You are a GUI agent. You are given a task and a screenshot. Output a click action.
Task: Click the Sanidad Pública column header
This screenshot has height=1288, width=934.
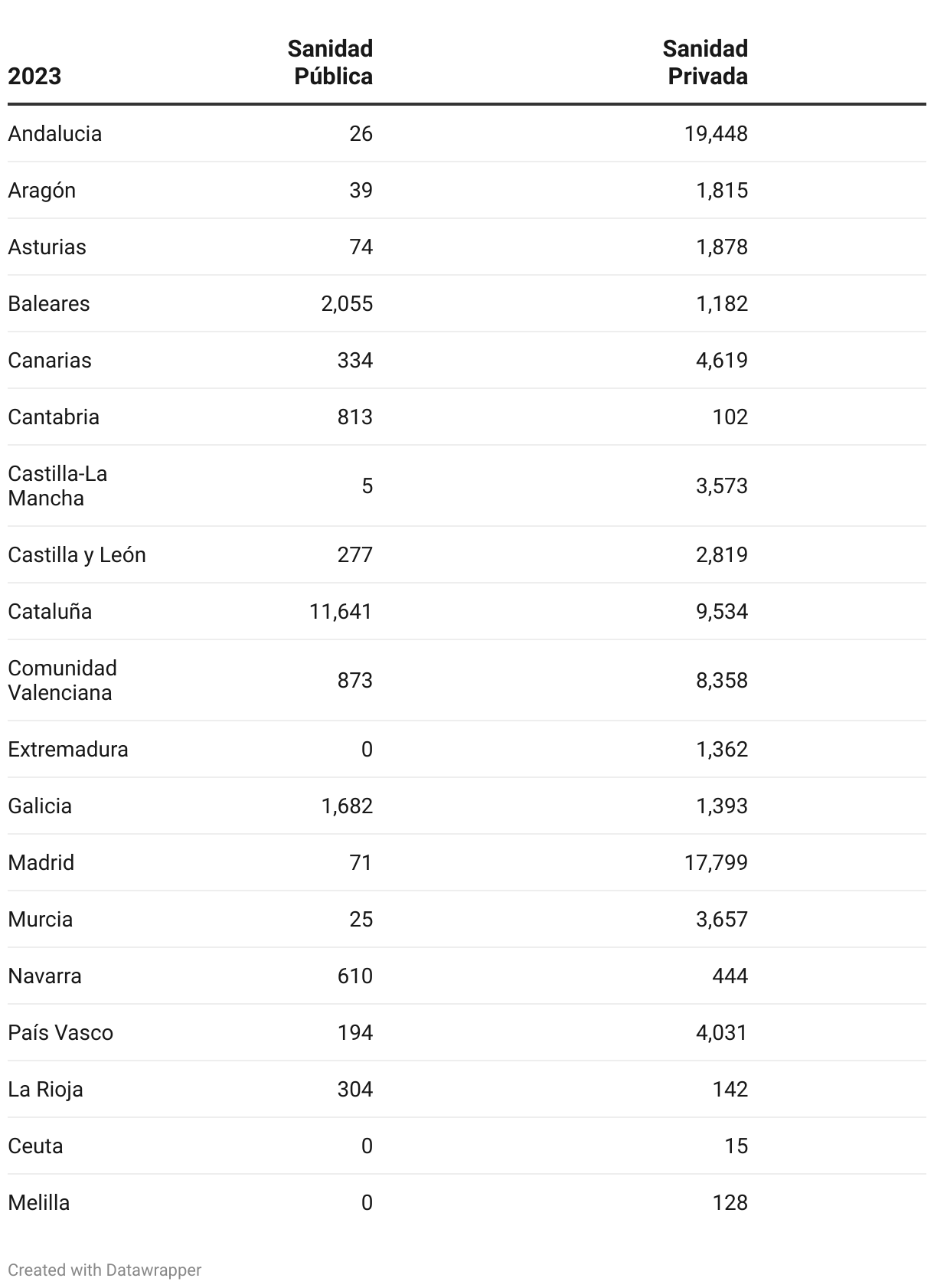click(x=330, y=62)
